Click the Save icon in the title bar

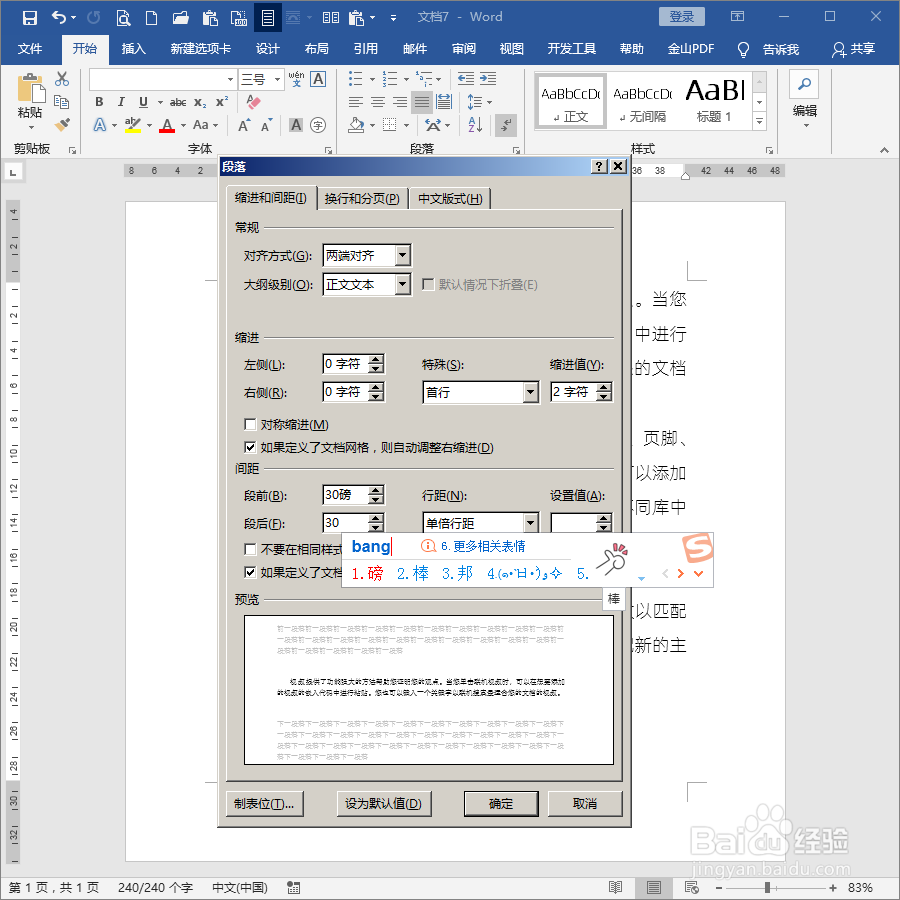tap(29, 17)
